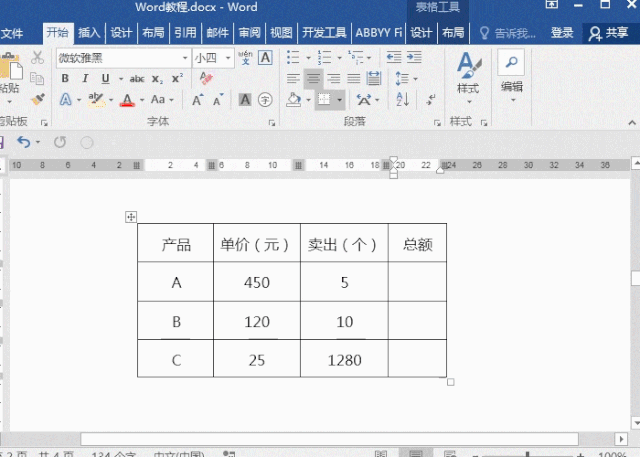Click the character border A icon
Viewport: 640px width, 457px height.
pos(265,58)
